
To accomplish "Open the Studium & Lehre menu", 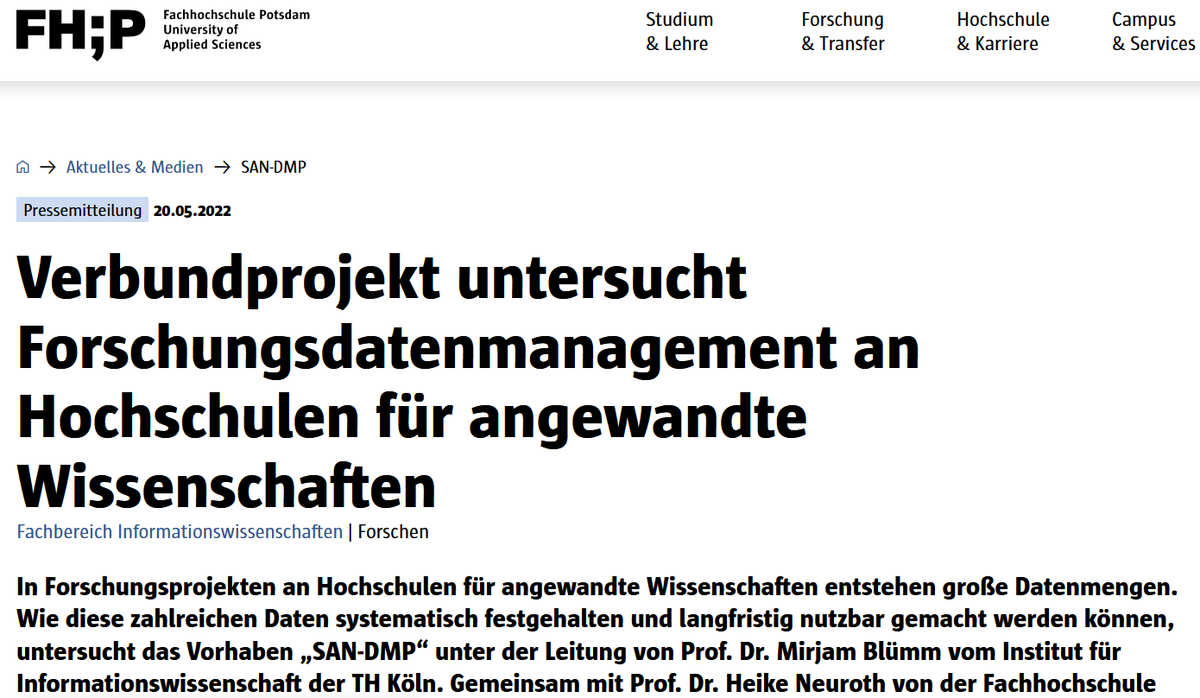I will pos(679,31).
